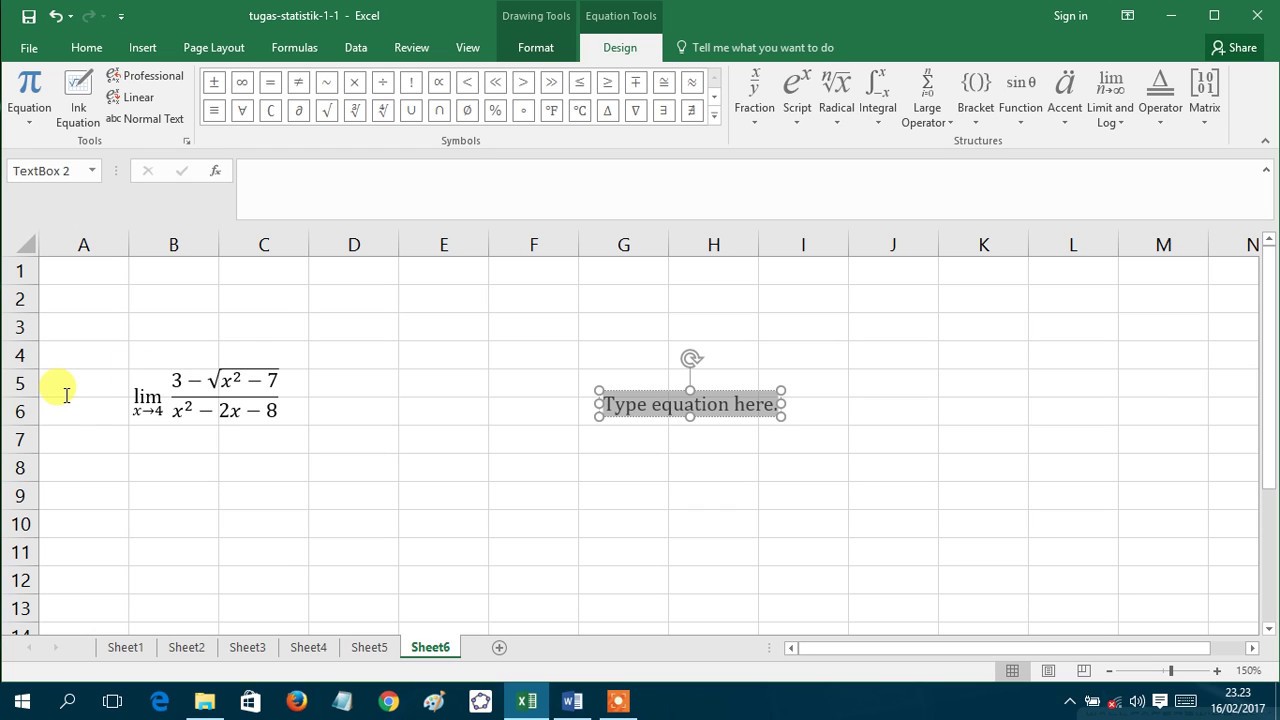Switch equation to Linear format
This screenshot has height=720, width=1280.
click(x=131, y=97)
